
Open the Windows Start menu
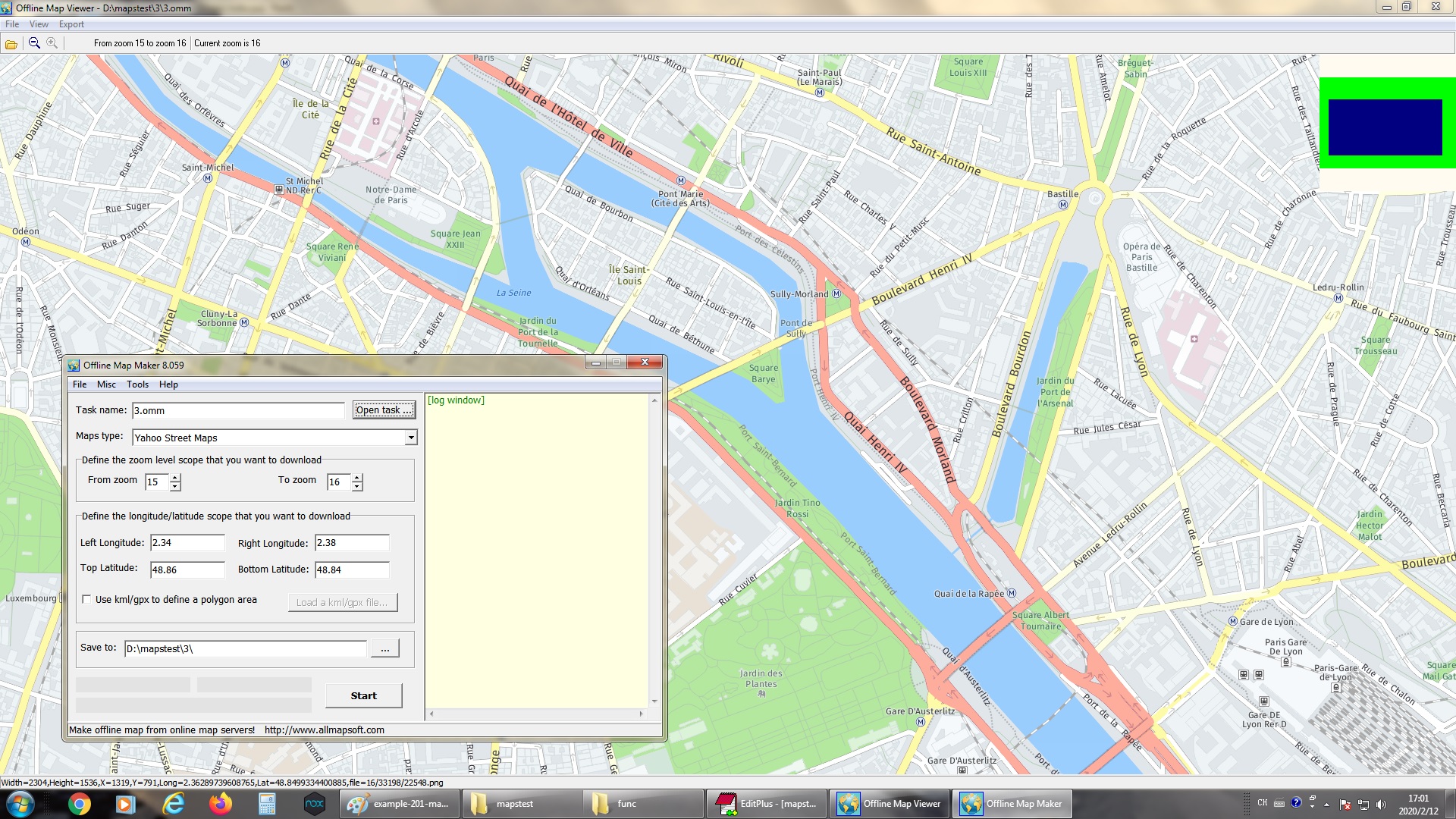click(20, 804)
